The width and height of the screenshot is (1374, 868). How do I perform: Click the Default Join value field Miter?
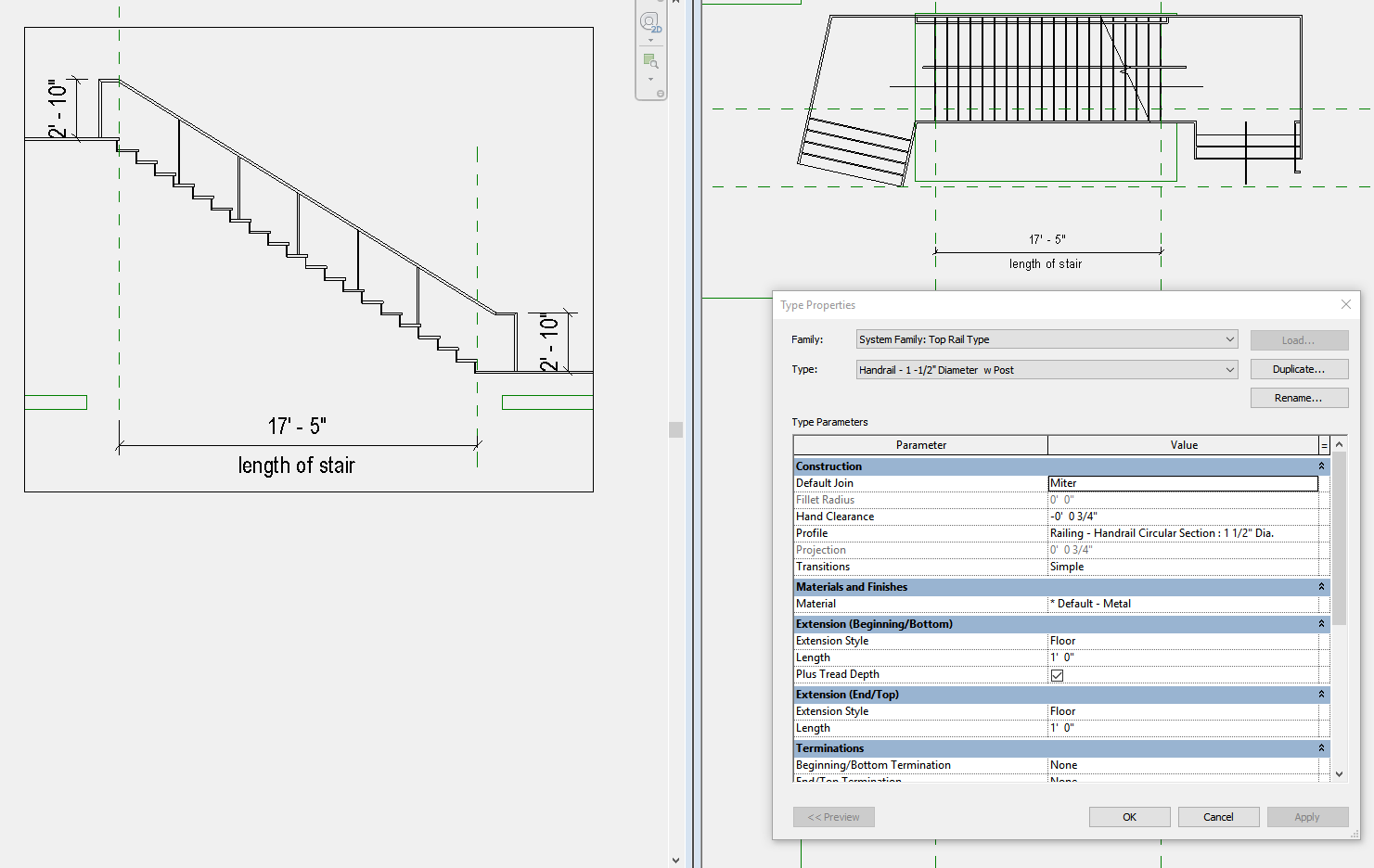pyautogui.click(x=1182, y=483)
